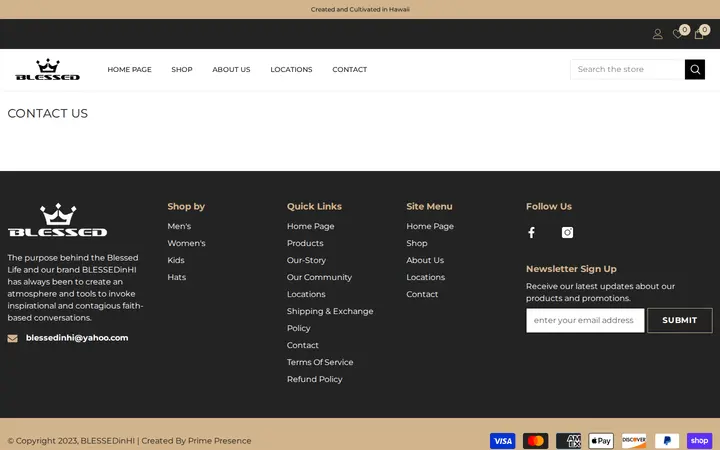Focus the Search the store field

pos(627,69)
